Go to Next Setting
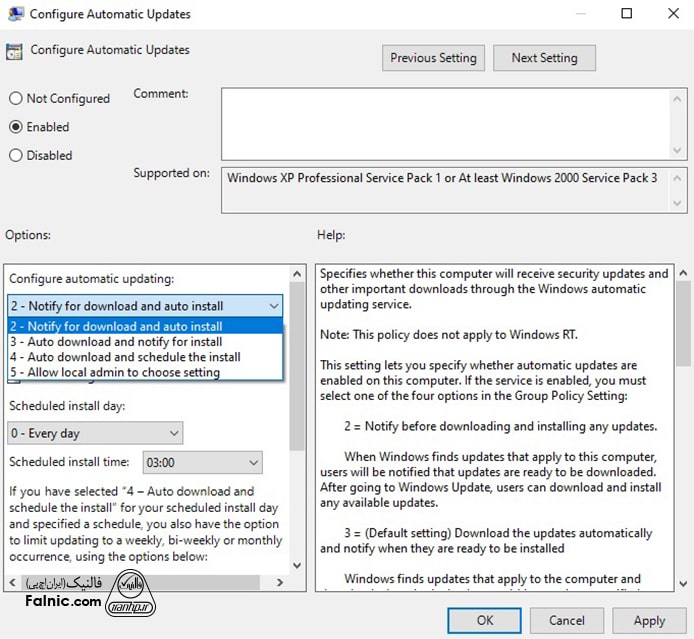This screenshot has height=639, width=694. (x=545, y=58)
